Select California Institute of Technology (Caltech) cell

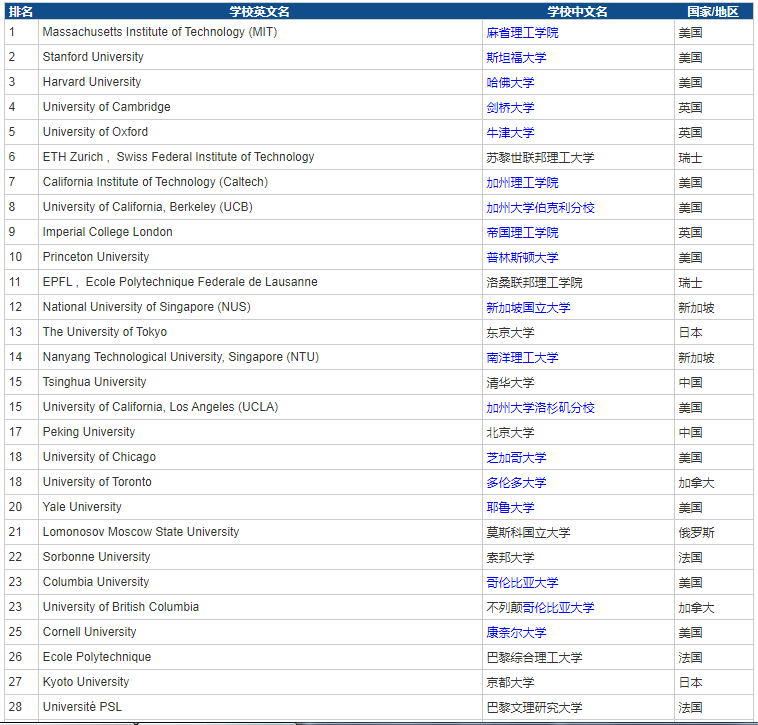(x=260, y=182)
